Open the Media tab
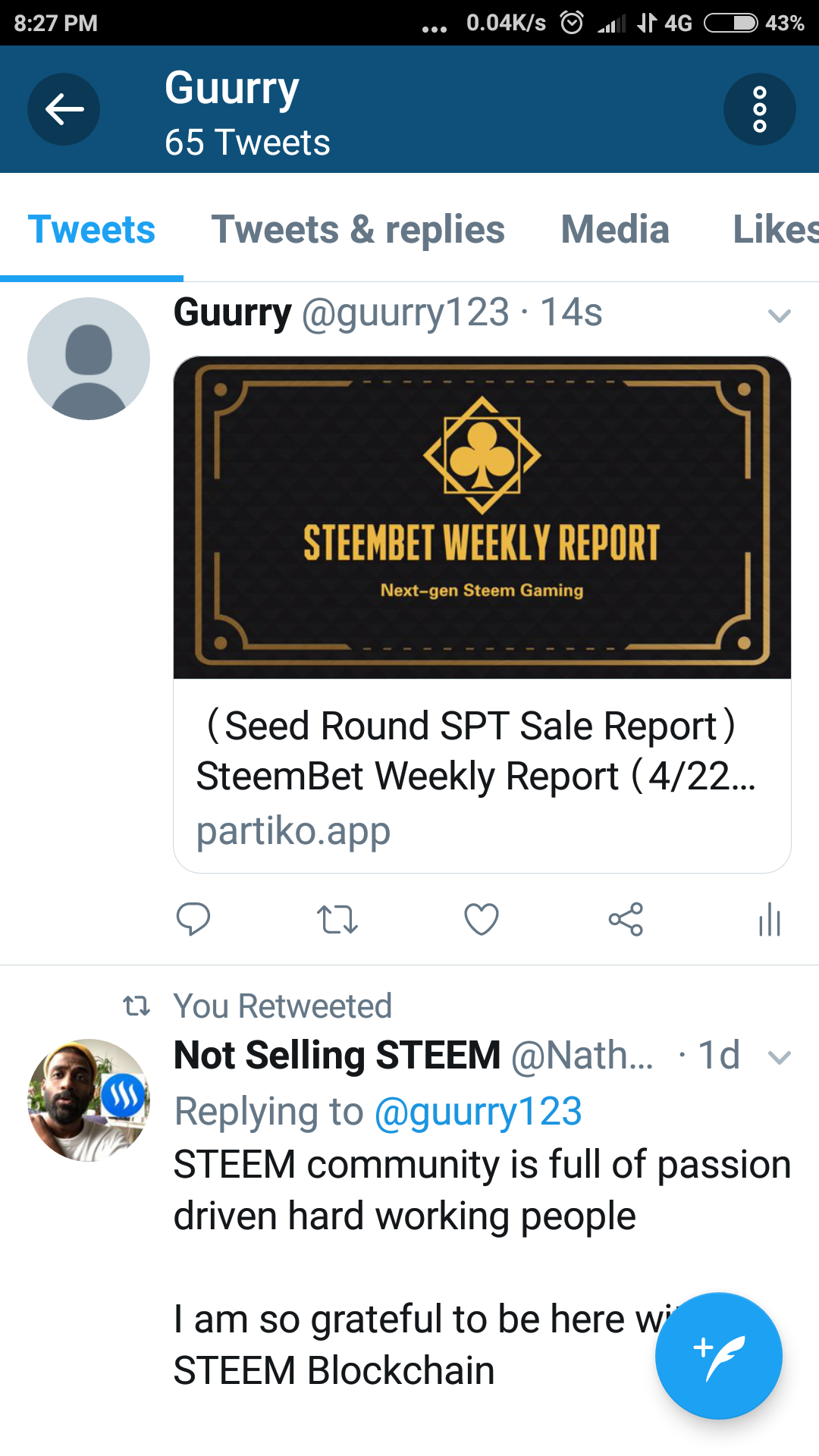Viewport: 819px width, 1456px height. pos(615,230)
